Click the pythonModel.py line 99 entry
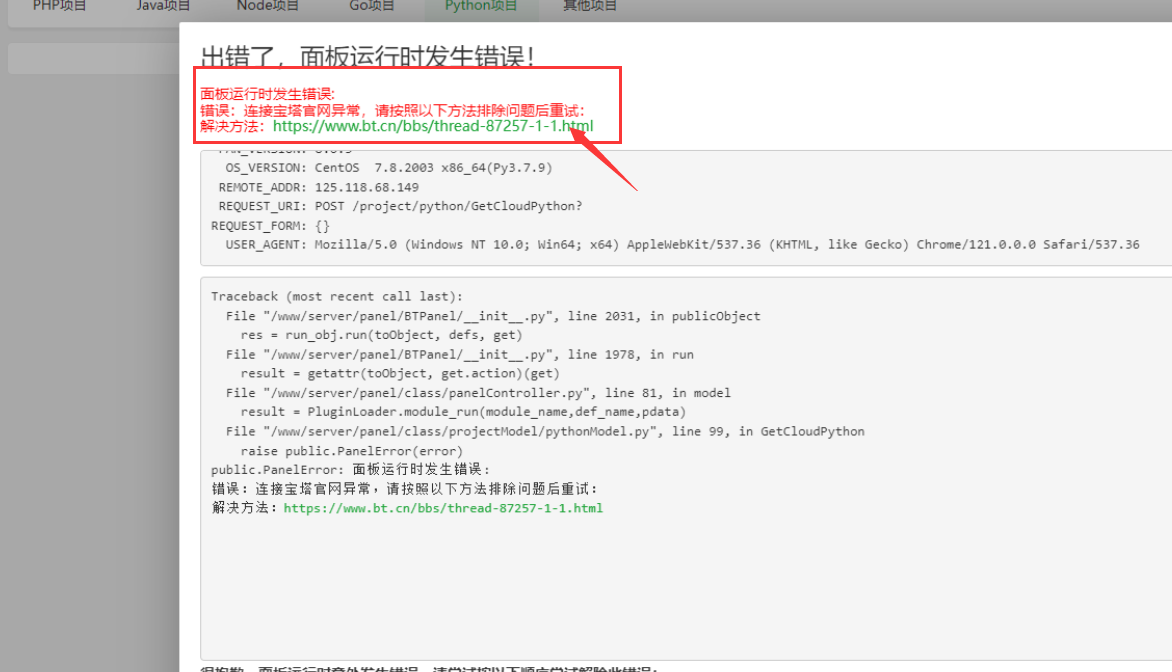This screenshot has height=672, width=1172. tap(545, 431)
